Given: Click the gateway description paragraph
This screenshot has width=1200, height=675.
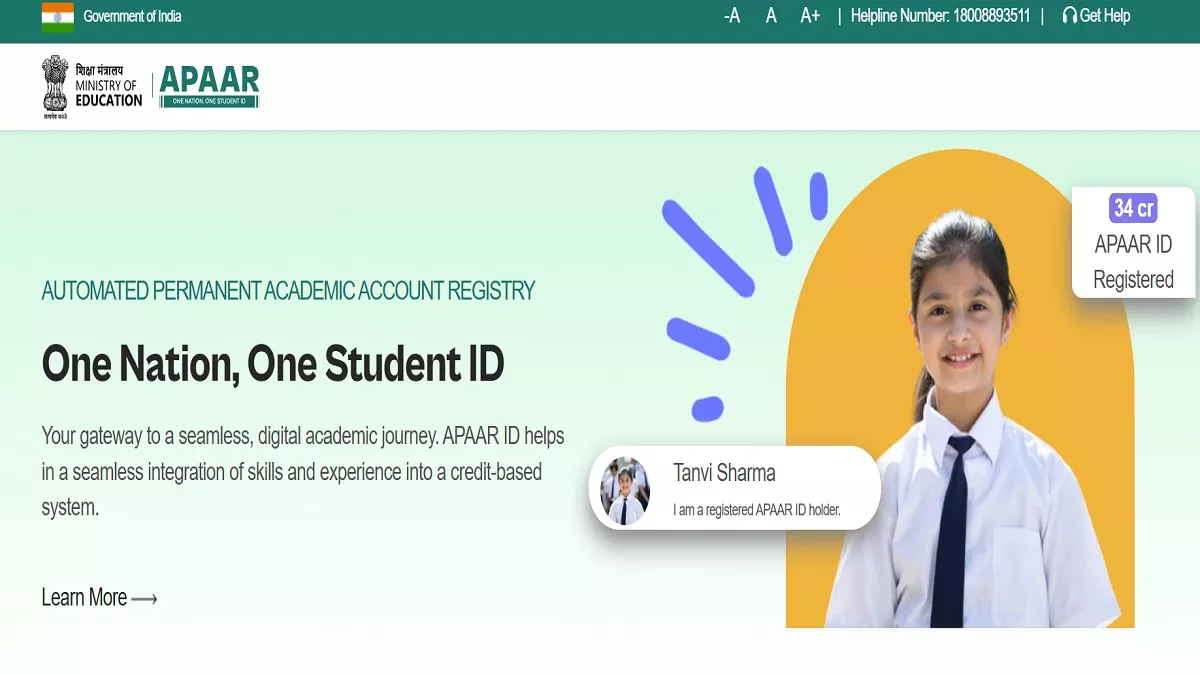Looking at the screenshot, I should click(x=303, y=472).
